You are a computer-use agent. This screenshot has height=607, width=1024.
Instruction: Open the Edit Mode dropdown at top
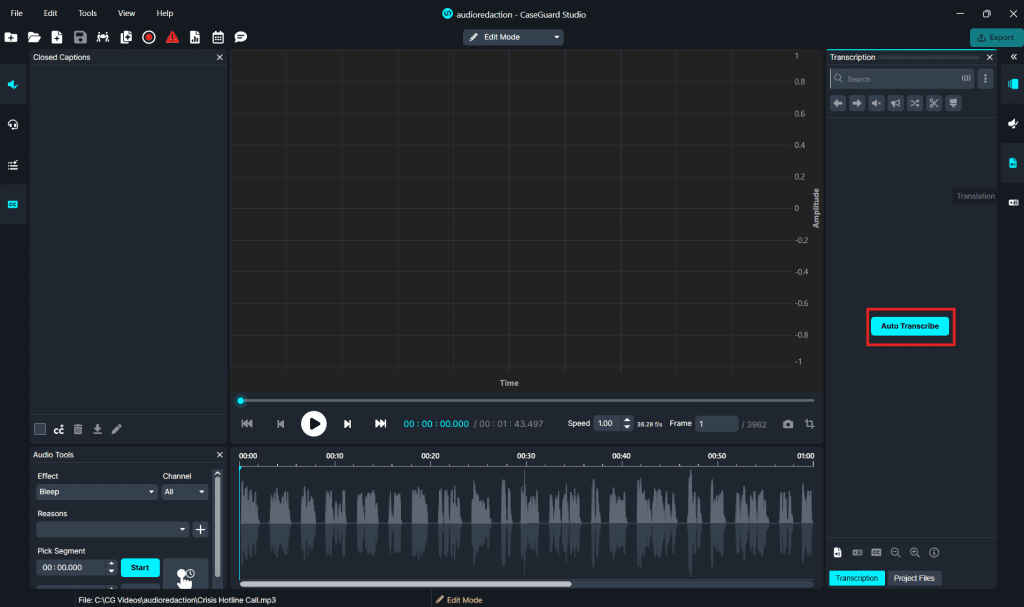click(513, 37)
